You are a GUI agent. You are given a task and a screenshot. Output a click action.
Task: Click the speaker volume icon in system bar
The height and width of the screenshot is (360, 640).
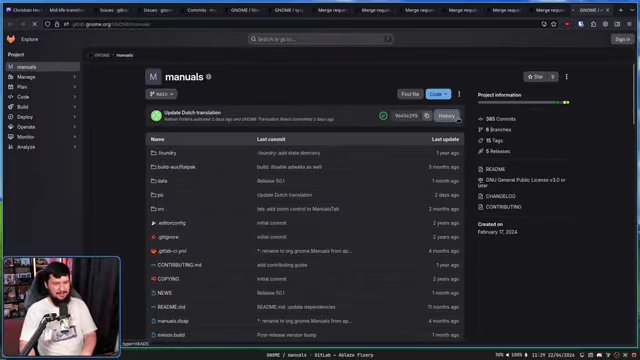507,355
